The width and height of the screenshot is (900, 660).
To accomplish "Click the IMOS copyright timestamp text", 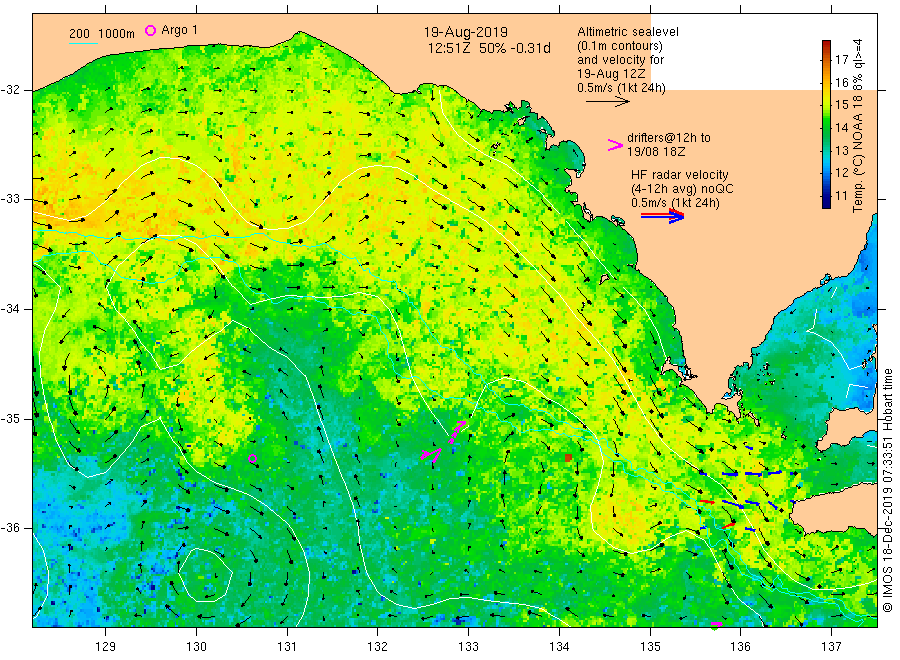I will point(887,490).
